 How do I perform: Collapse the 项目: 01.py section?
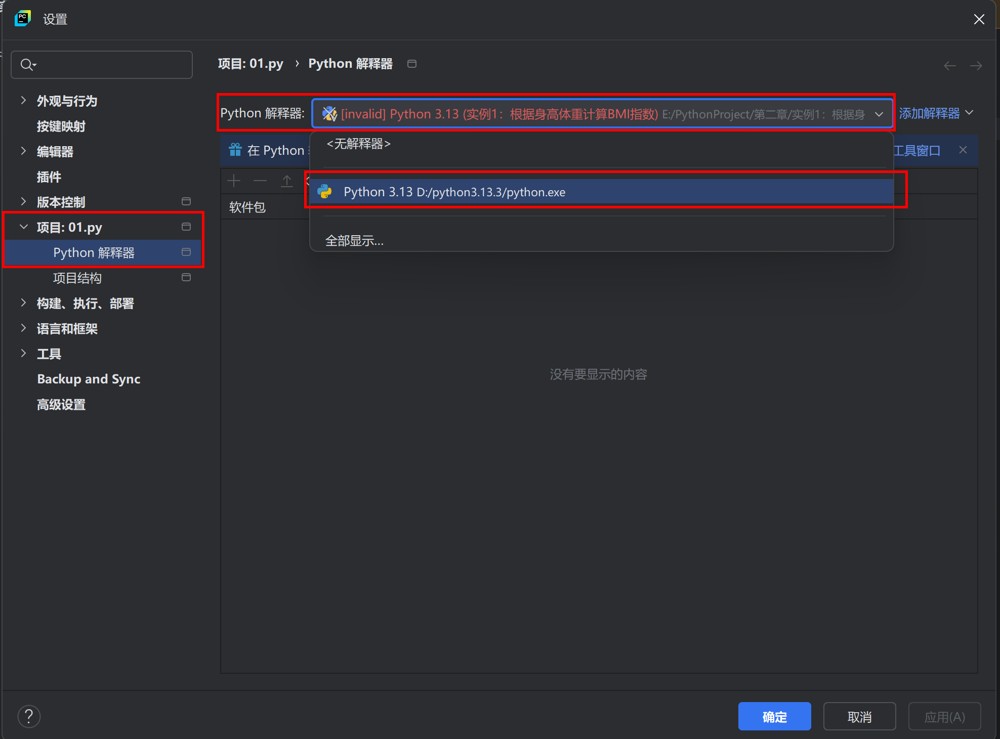pos(24,227)
